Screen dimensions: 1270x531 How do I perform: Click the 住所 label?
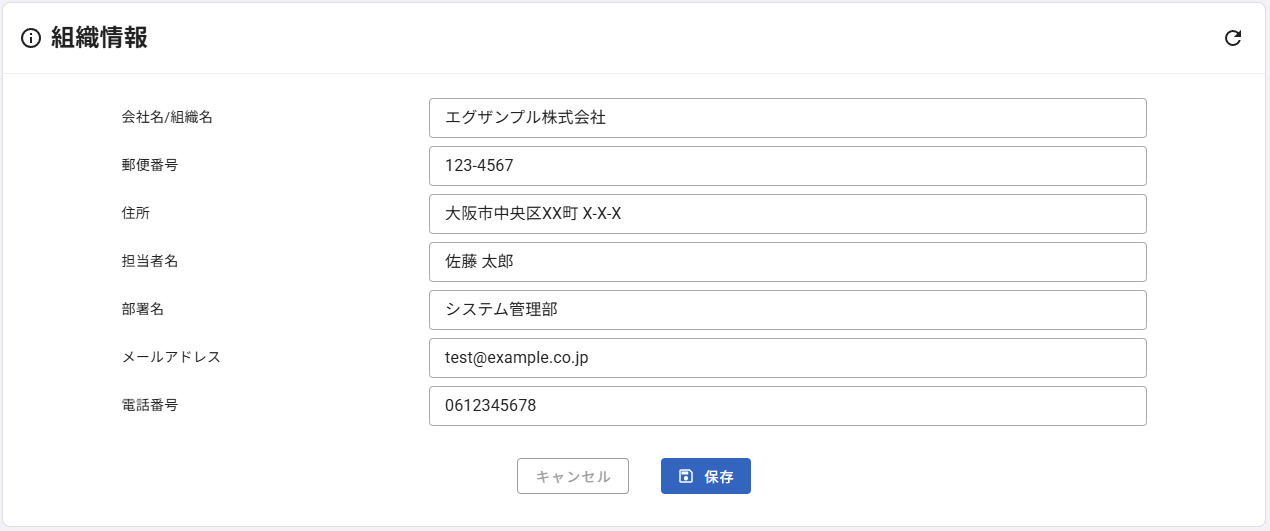pos(136,213)
